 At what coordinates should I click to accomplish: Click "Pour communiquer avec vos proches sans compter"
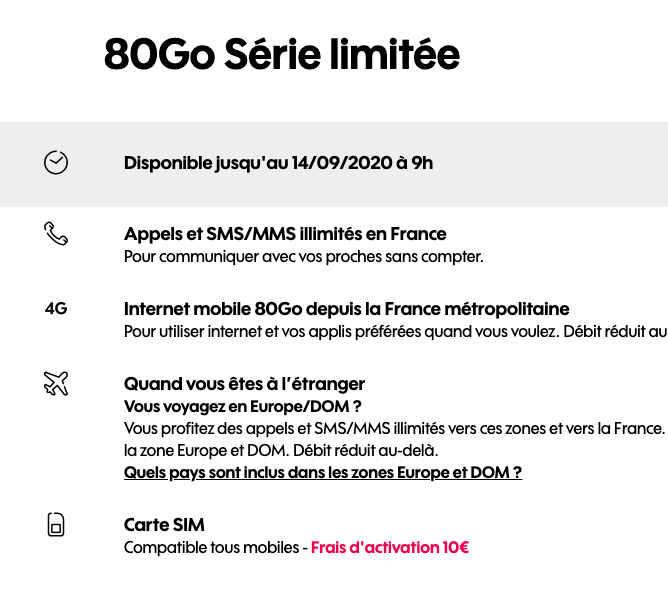pos(303,257)
